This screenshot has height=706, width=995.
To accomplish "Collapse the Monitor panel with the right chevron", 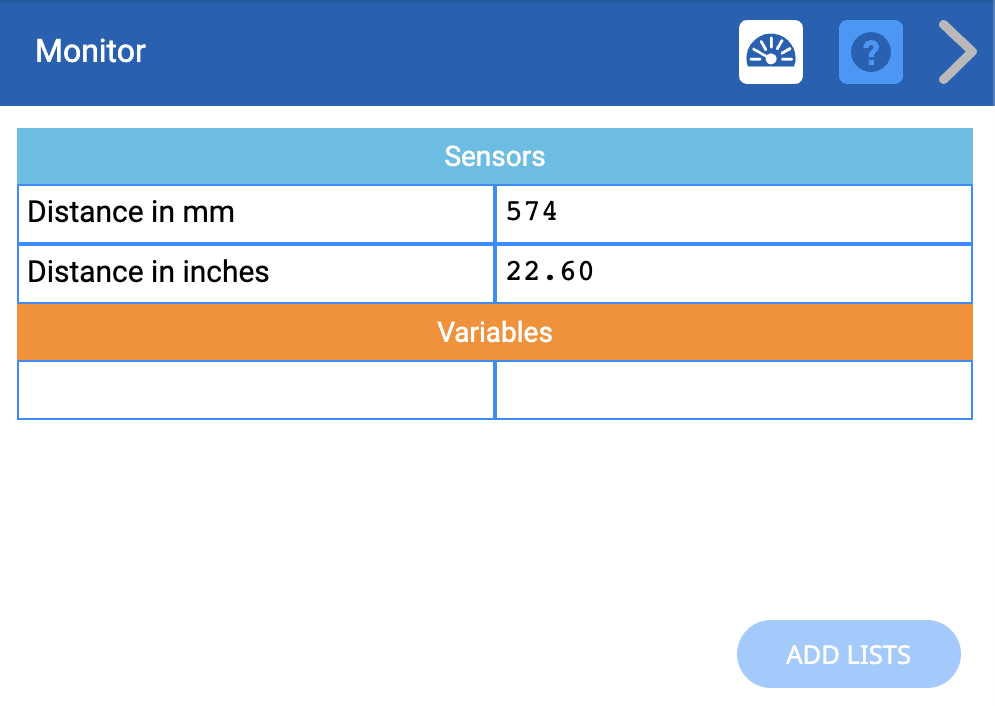I will [955, 51].
